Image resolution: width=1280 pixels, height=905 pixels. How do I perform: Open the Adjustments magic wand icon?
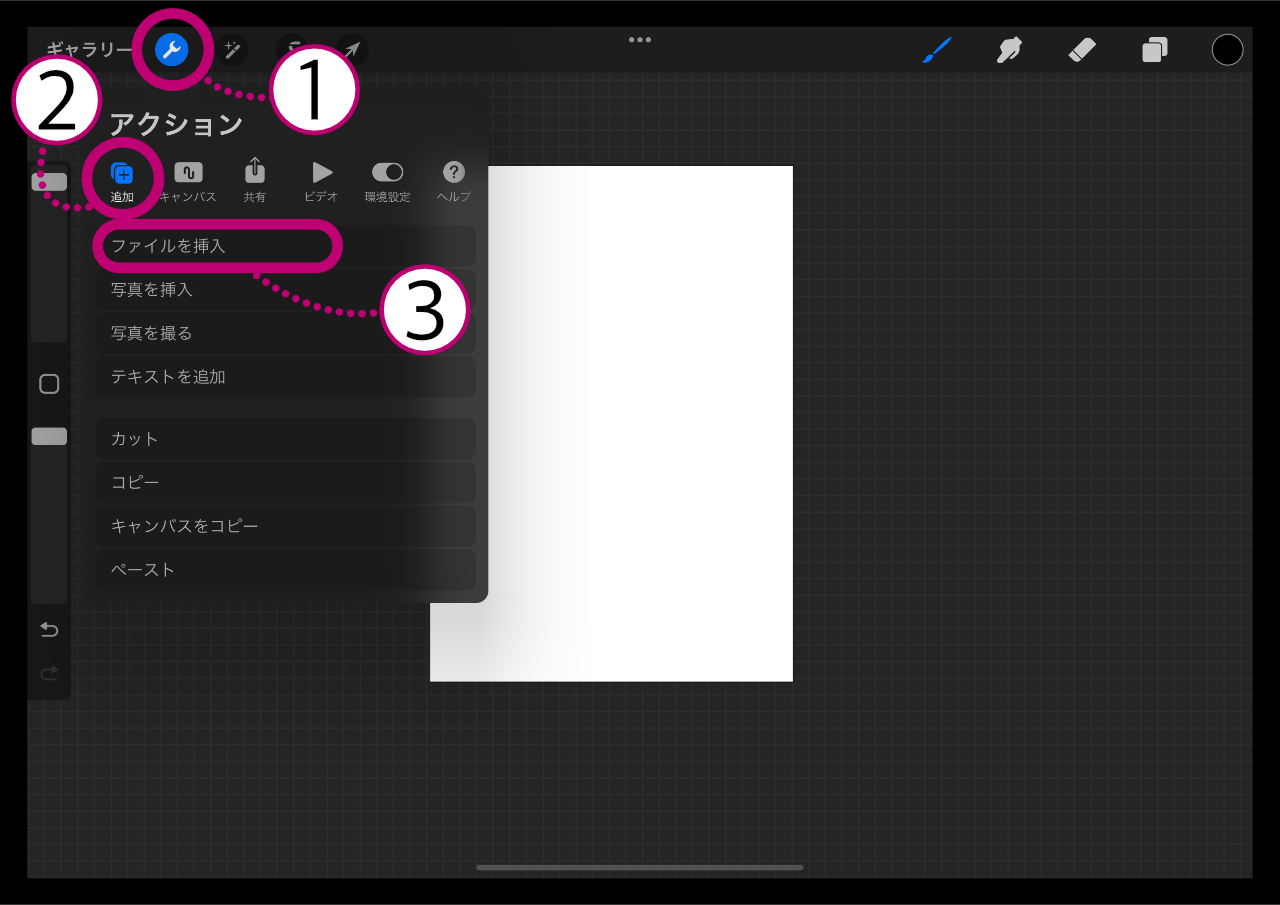pos(232,50)
